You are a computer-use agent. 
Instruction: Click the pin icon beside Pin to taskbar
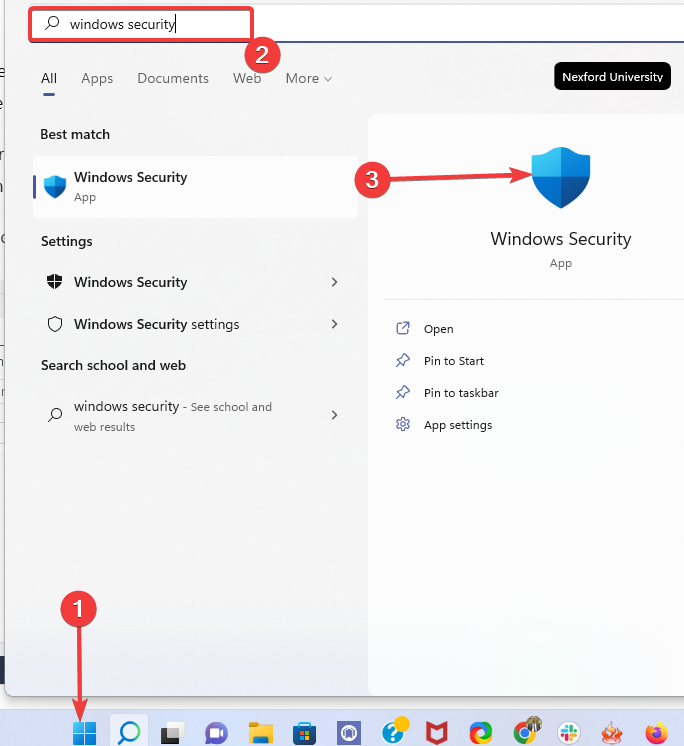click(403, 392)
